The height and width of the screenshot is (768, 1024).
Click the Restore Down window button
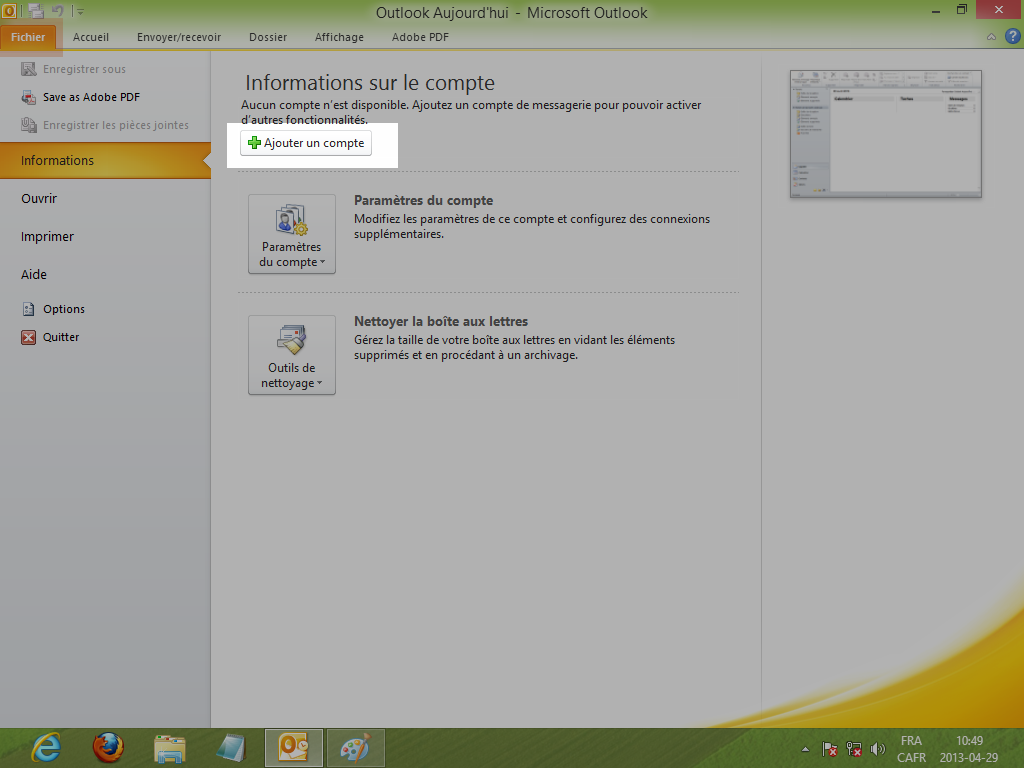pos(961,10)
